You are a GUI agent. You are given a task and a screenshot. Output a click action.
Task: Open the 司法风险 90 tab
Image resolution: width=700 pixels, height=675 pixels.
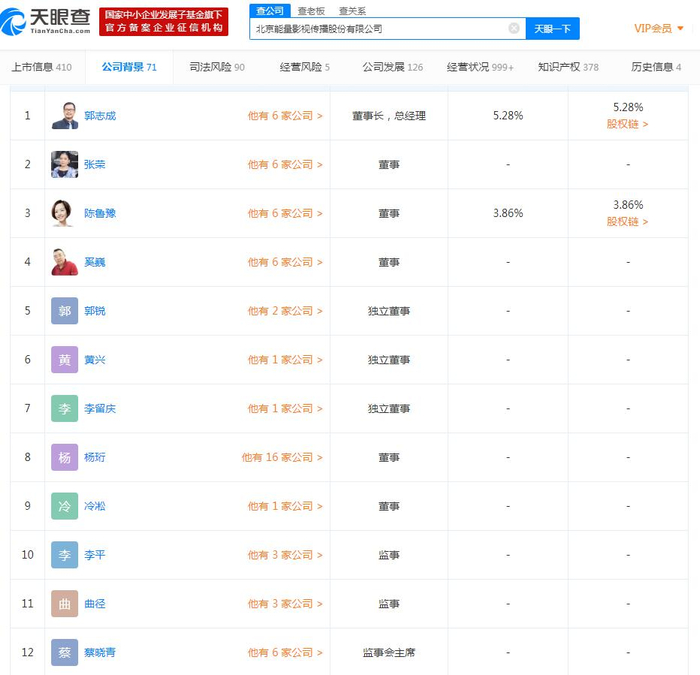pos(217,67)
